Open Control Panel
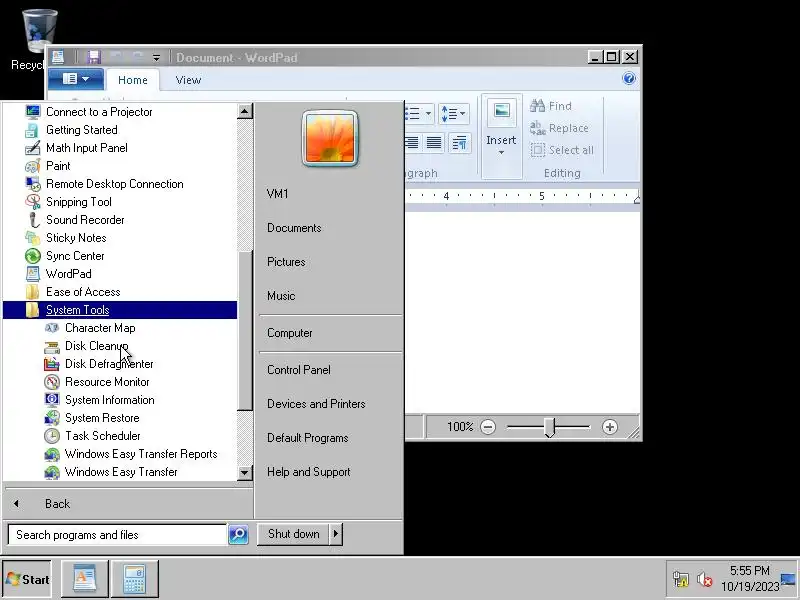The height and width of the screenshot is (600, 800). [x=299, y=370]
